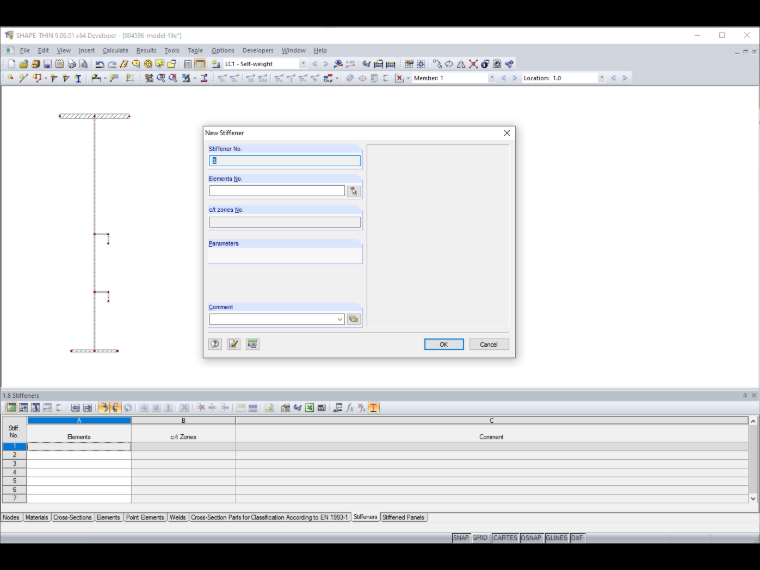Click the Elements No. input field
The height and width of the screenshot is (570, 760).
click(277, 191)
